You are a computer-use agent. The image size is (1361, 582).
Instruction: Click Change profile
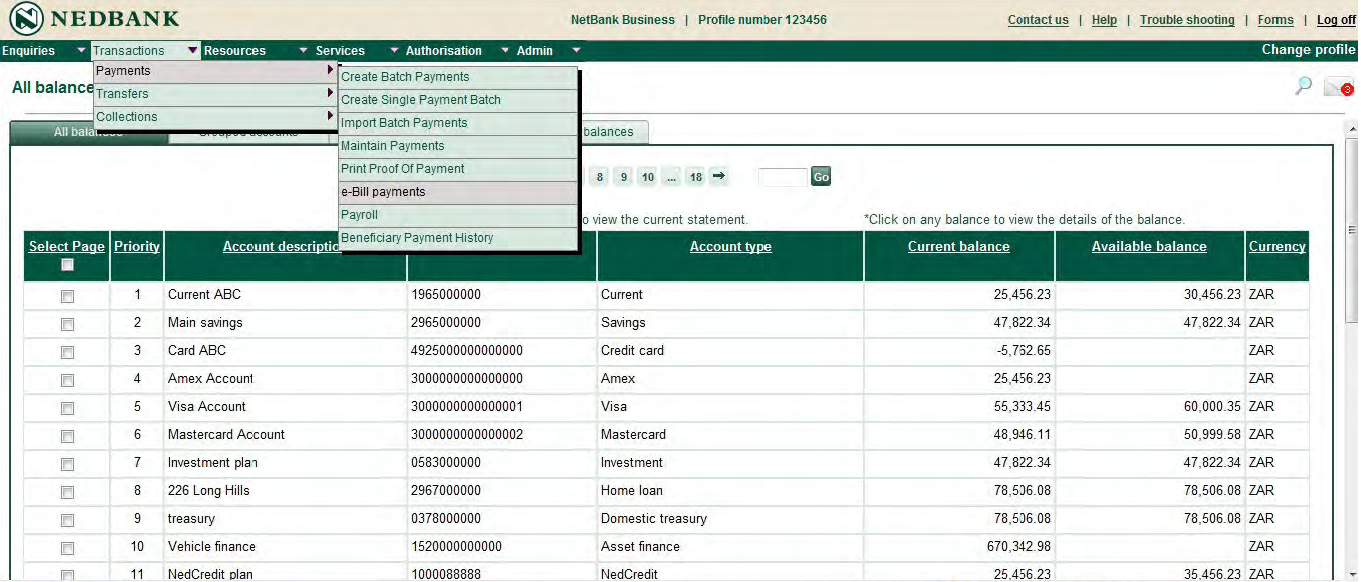coord(1308,49)
